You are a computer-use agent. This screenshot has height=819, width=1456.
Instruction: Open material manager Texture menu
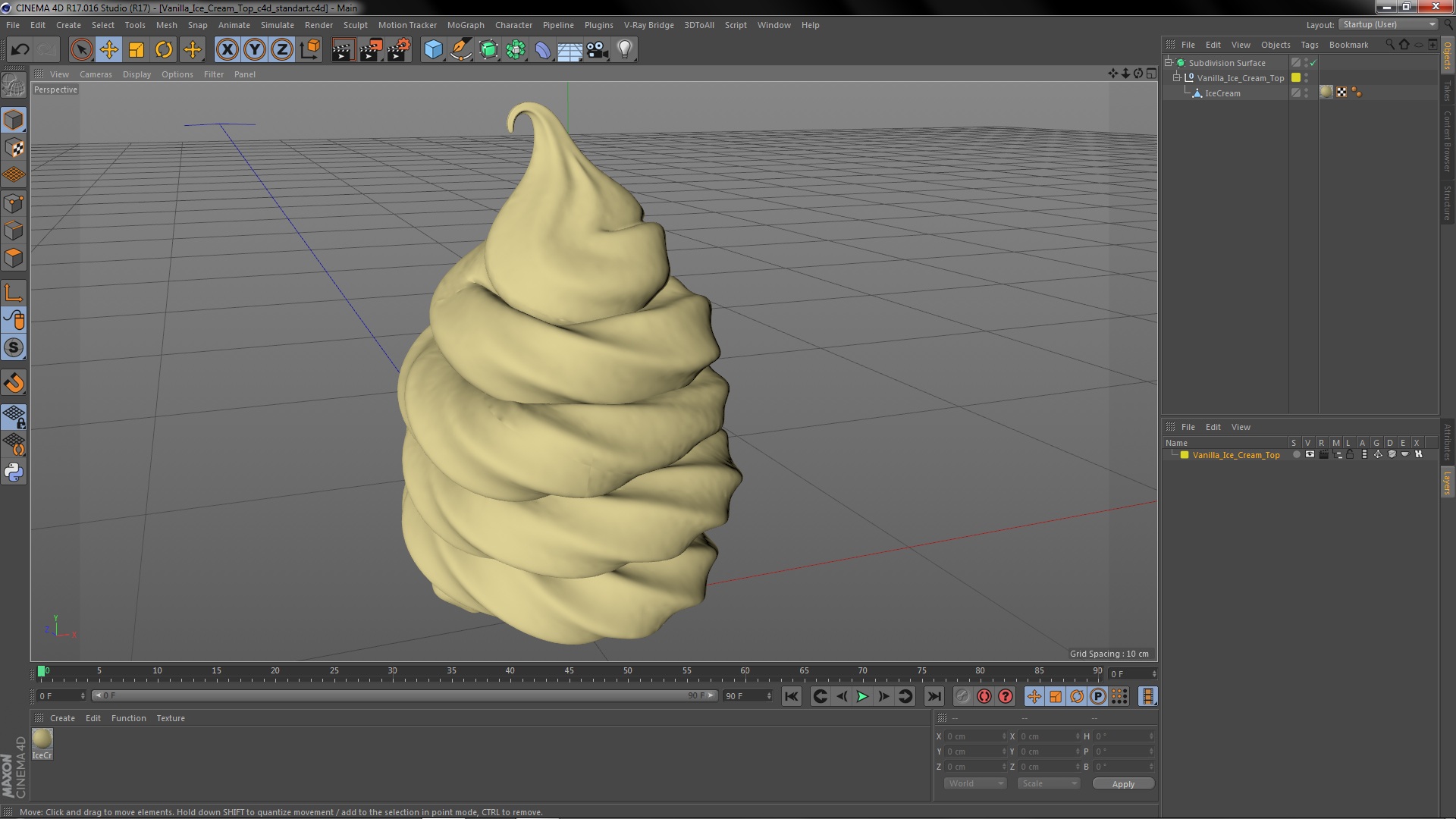click(171, 718)
